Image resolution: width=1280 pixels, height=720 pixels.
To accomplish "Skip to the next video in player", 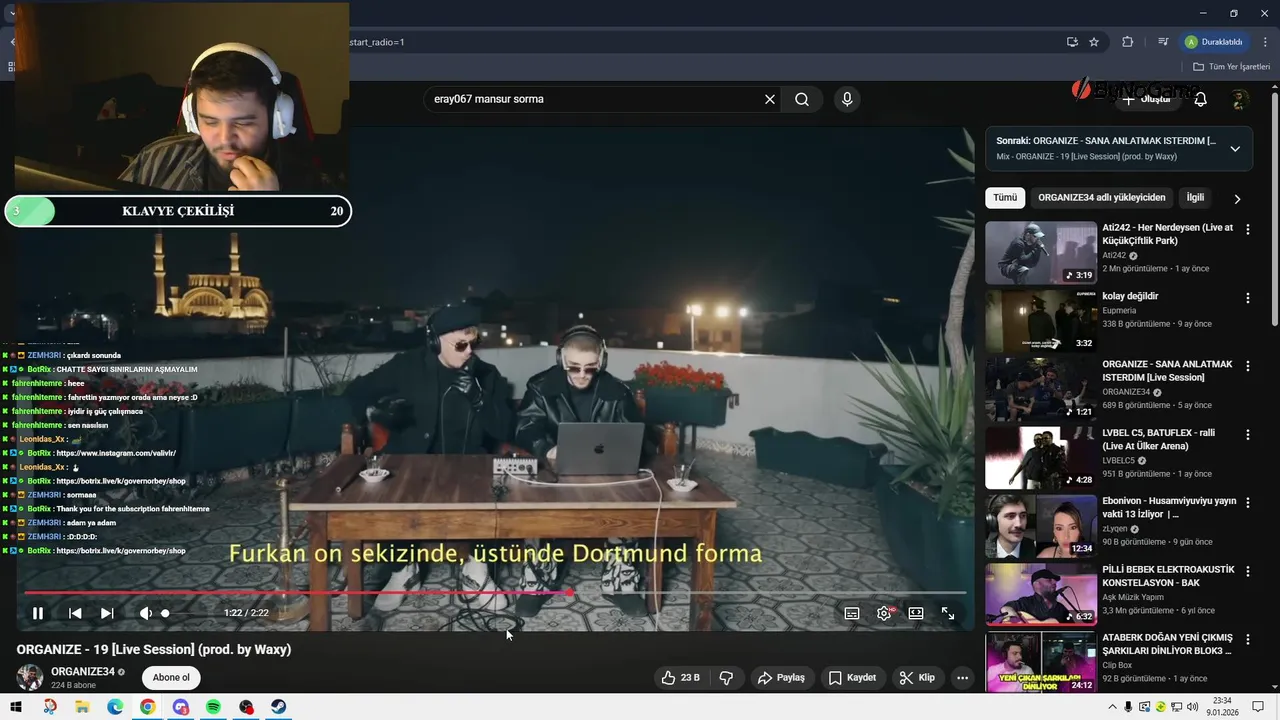I will [x=107, y=613].
